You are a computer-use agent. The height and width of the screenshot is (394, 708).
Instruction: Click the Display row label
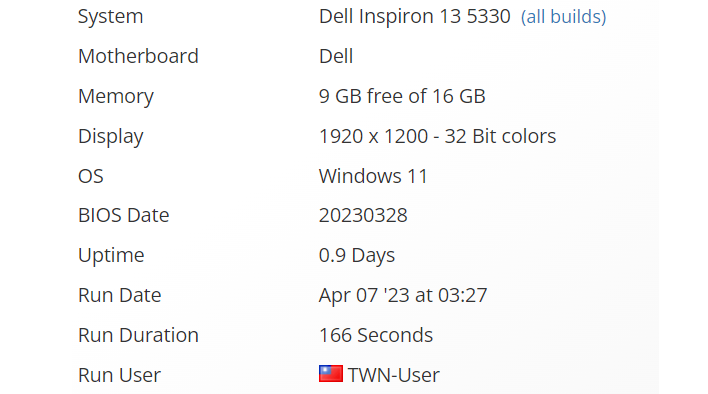111,136
